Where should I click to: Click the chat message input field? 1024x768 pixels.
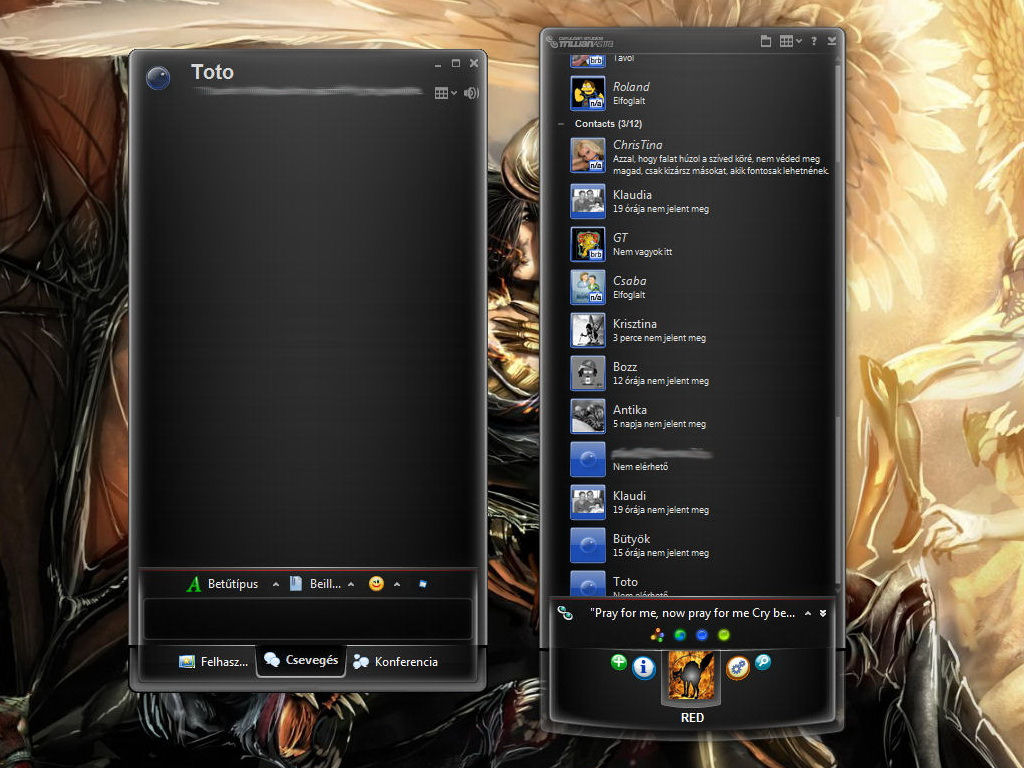click(307, 618)
